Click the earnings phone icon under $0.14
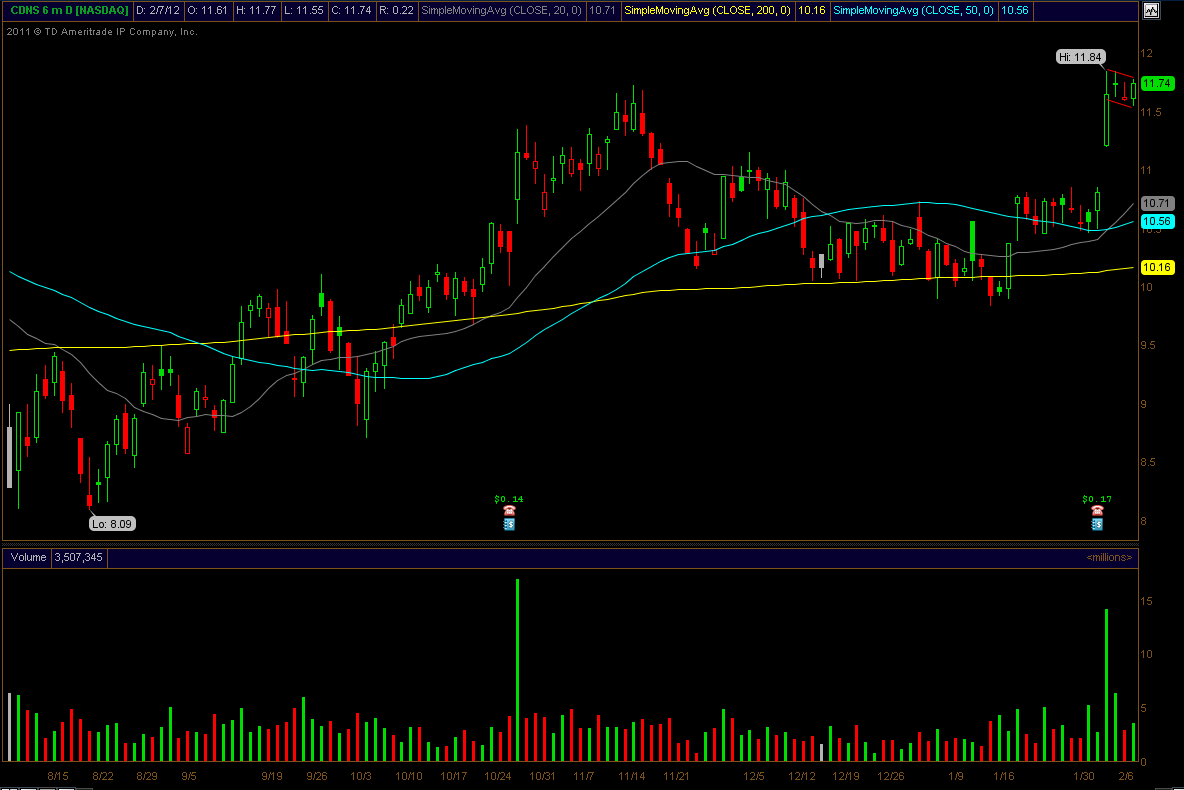The height and width of the screenshot is (790, 1184). [x=509, y=511]
